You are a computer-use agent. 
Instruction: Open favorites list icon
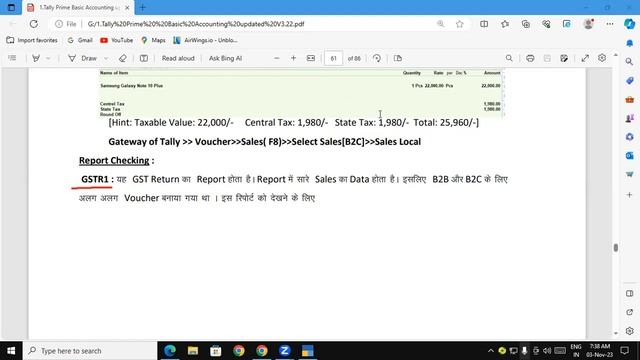pyautogui.click(x=505, y=24)
